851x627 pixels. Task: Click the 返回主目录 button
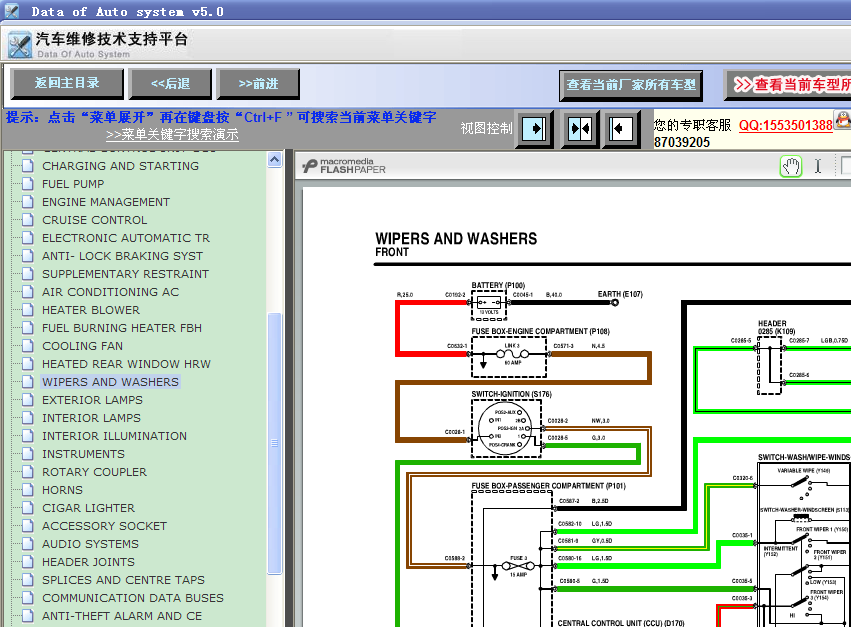point(67,84)
